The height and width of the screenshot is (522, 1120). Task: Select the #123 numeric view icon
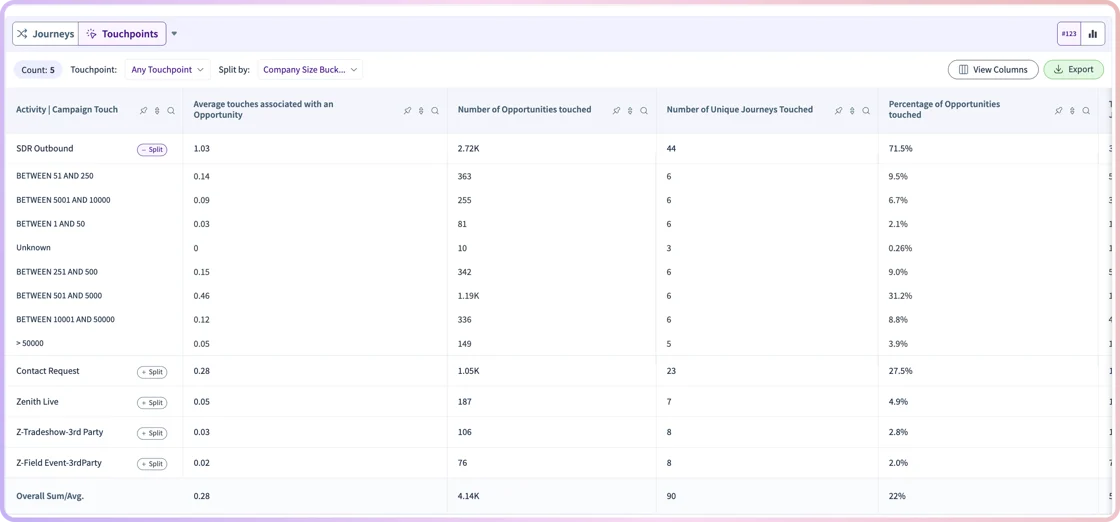[1069, 34]
